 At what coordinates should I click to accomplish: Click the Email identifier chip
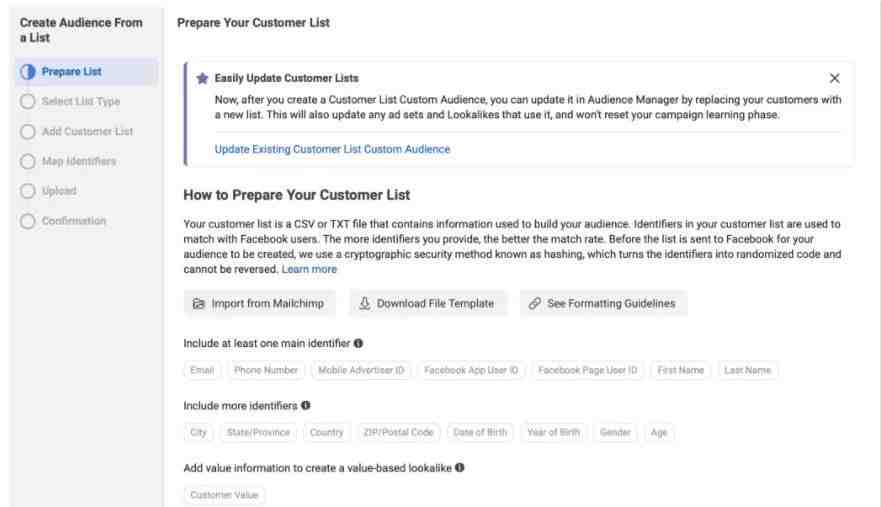[204, 370]
